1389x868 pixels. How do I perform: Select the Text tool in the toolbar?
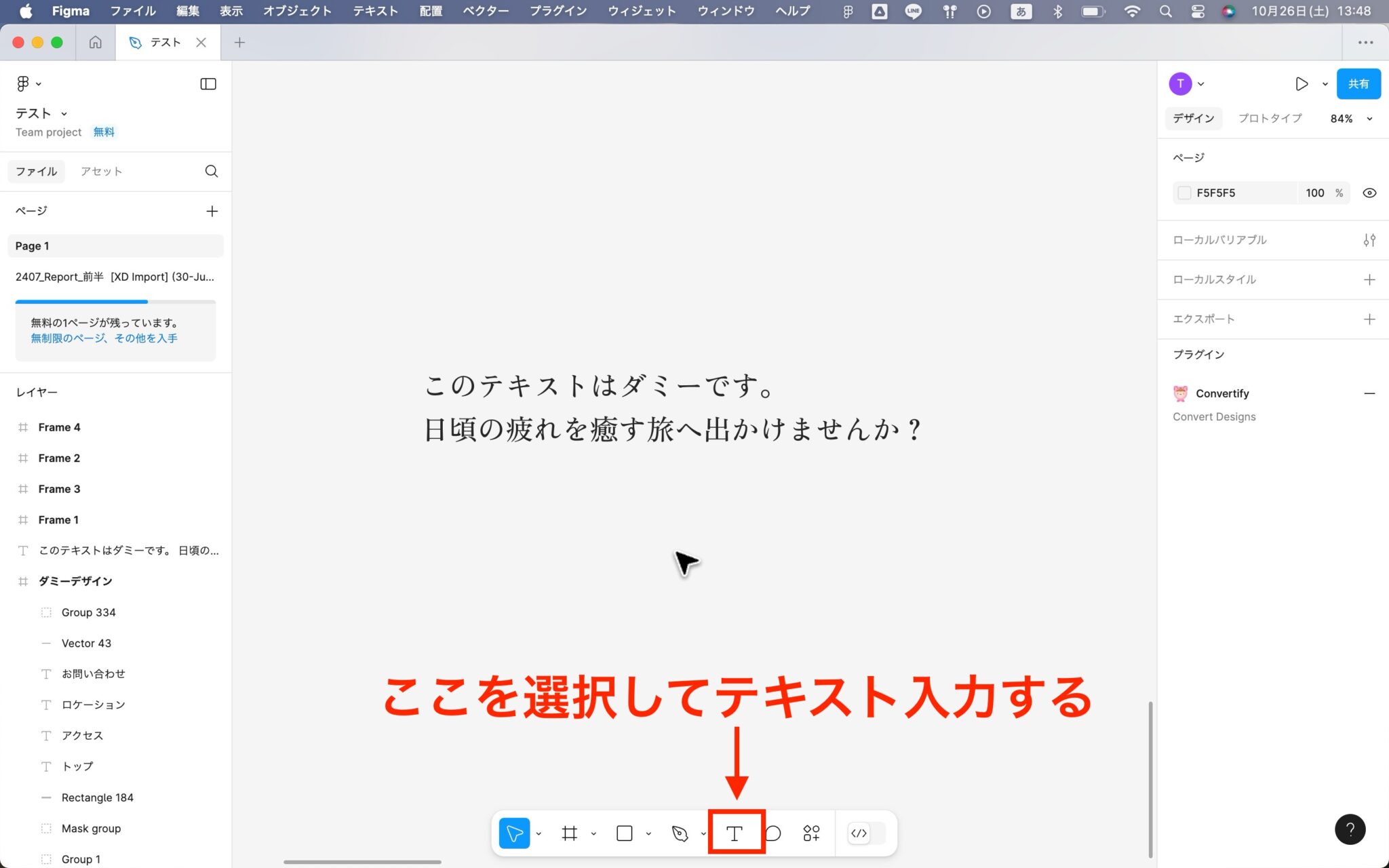click(x=735, y=833)
